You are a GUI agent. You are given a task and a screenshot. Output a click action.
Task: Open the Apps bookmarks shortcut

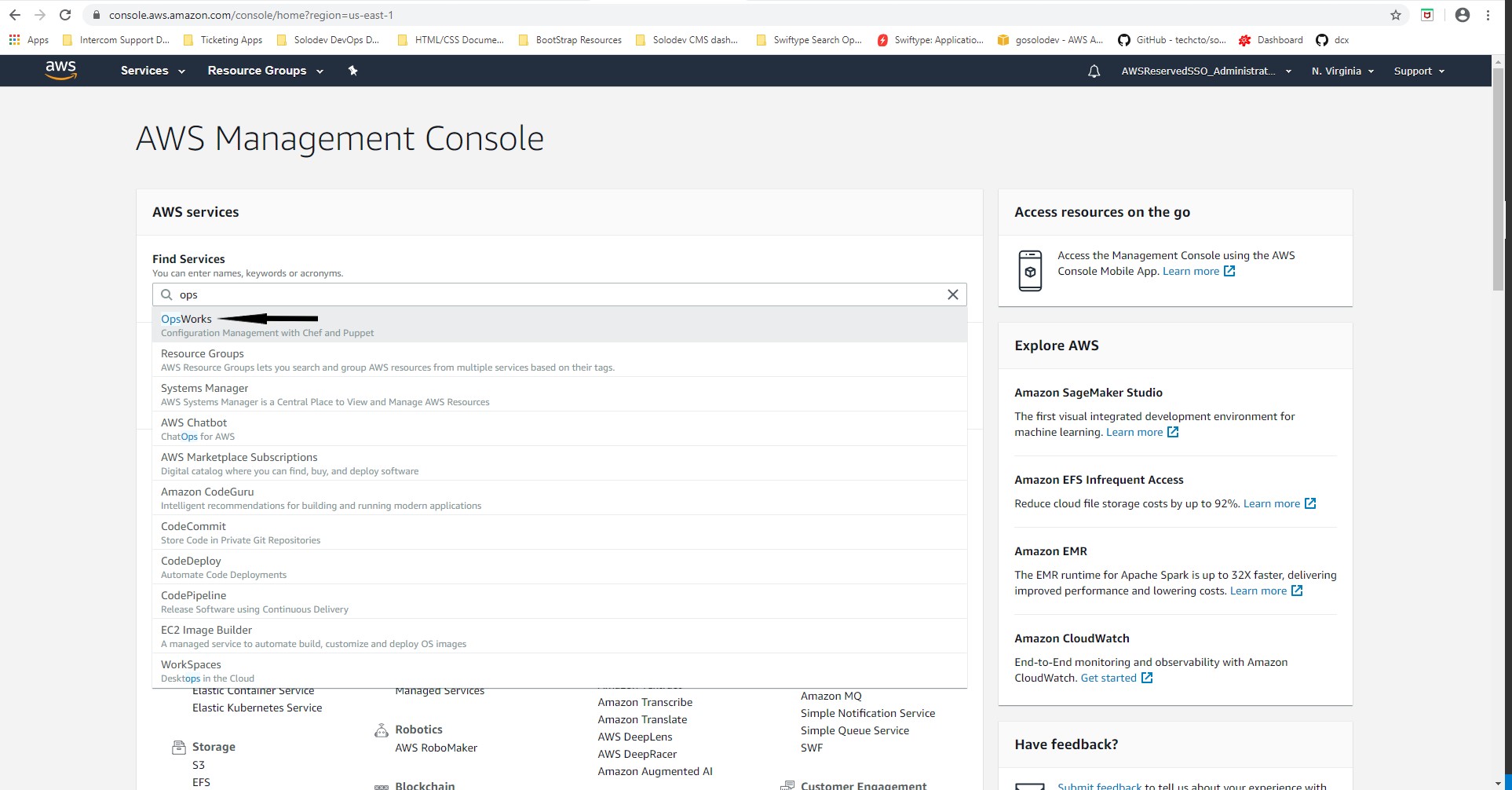pyautogui.click(x=28, y=40)
